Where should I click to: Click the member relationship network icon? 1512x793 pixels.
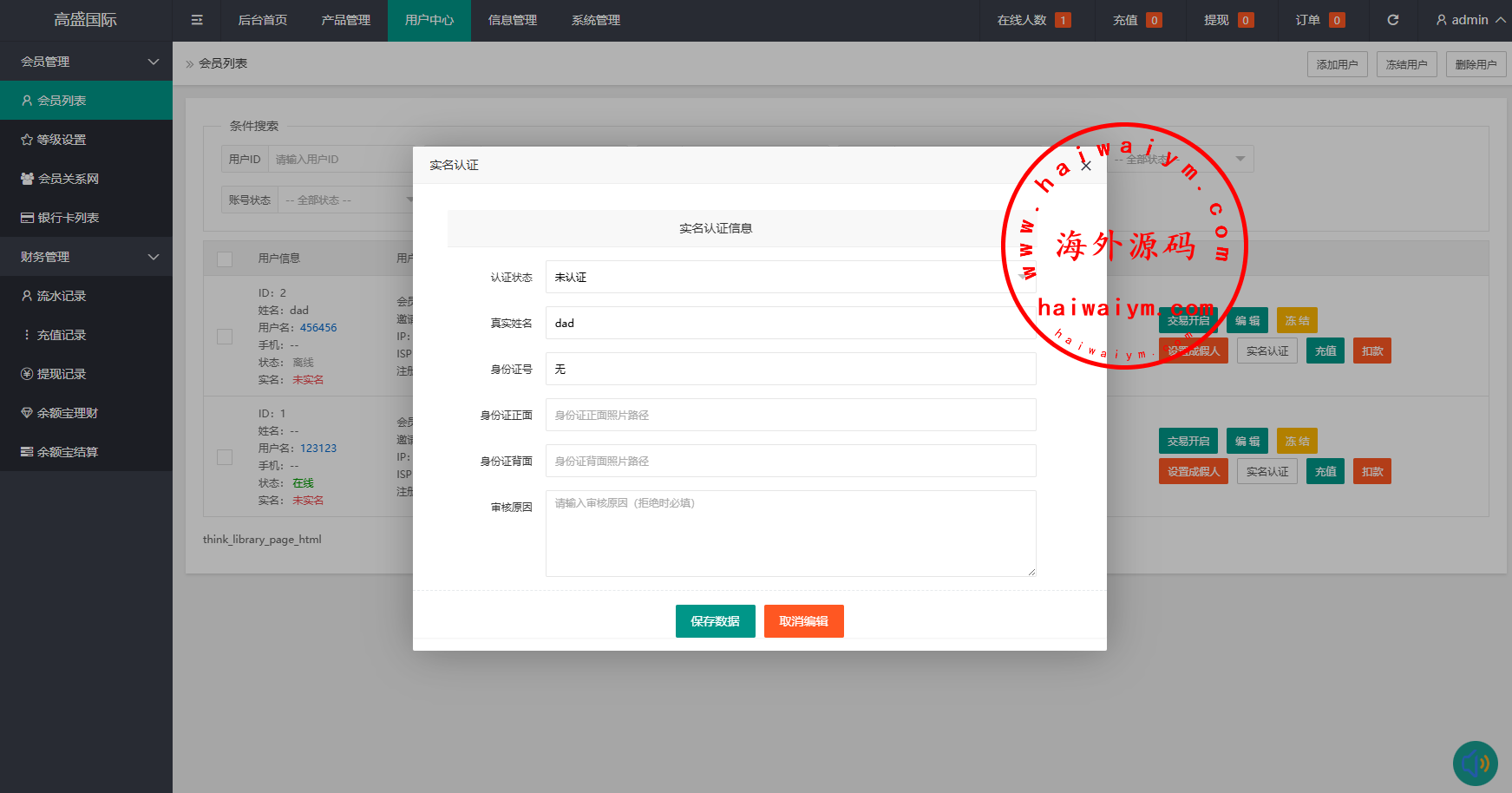27,179
